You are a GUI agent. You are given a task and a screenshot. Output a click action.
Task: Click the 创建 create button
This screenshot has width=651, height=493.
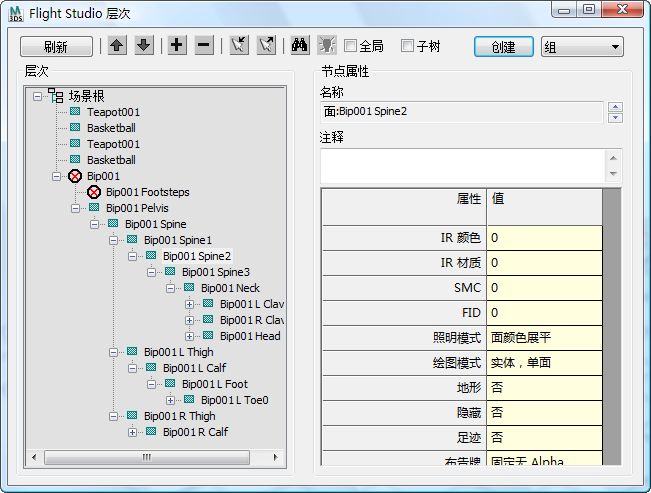[x=504, y=47]
